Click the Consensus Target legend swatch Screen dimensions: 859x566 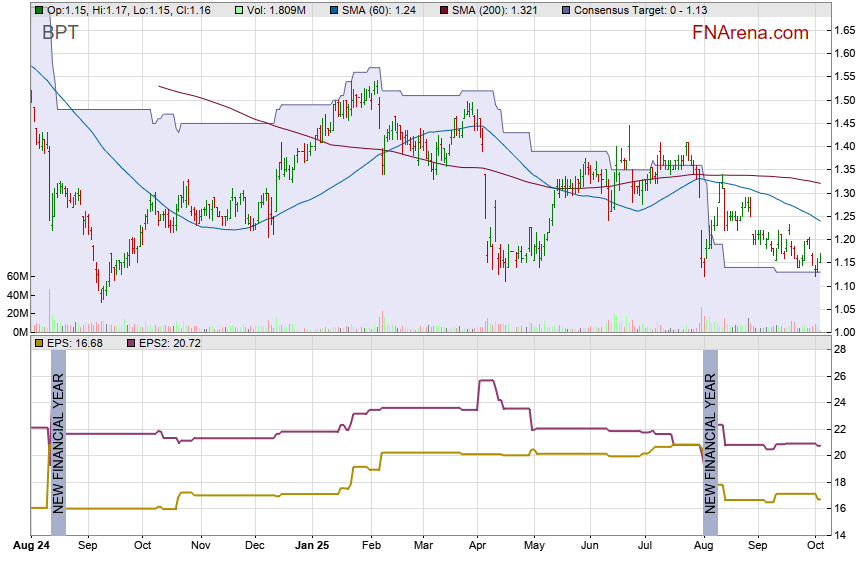tap(566, 10)
